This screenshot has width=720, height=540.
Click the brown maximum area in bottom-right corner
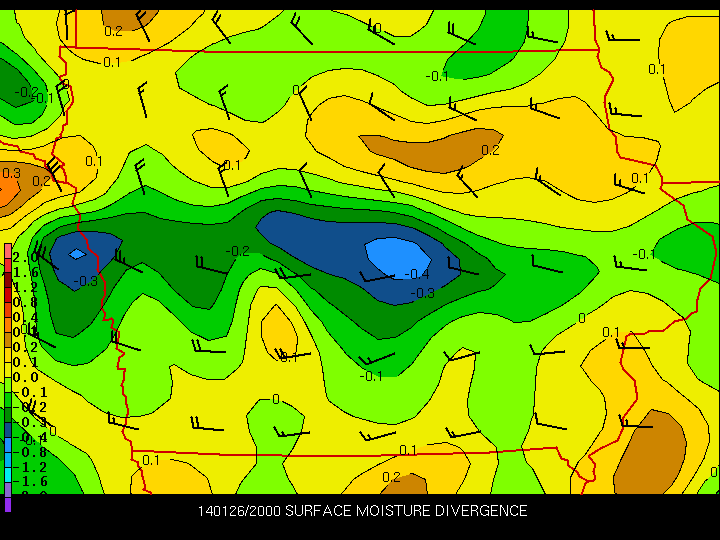click(650, 450)
